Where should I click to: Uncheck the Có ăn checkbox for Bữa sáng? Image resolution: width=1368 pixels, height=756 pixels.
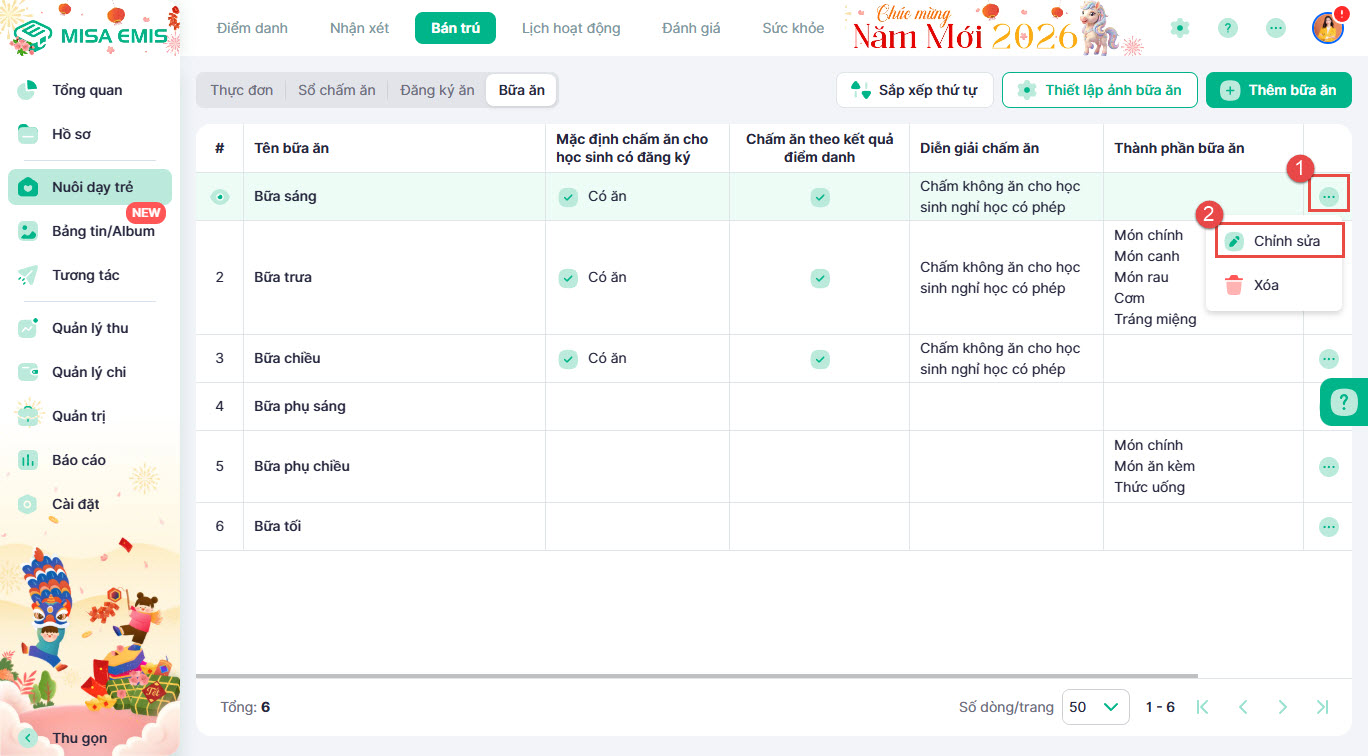(568, 197)
